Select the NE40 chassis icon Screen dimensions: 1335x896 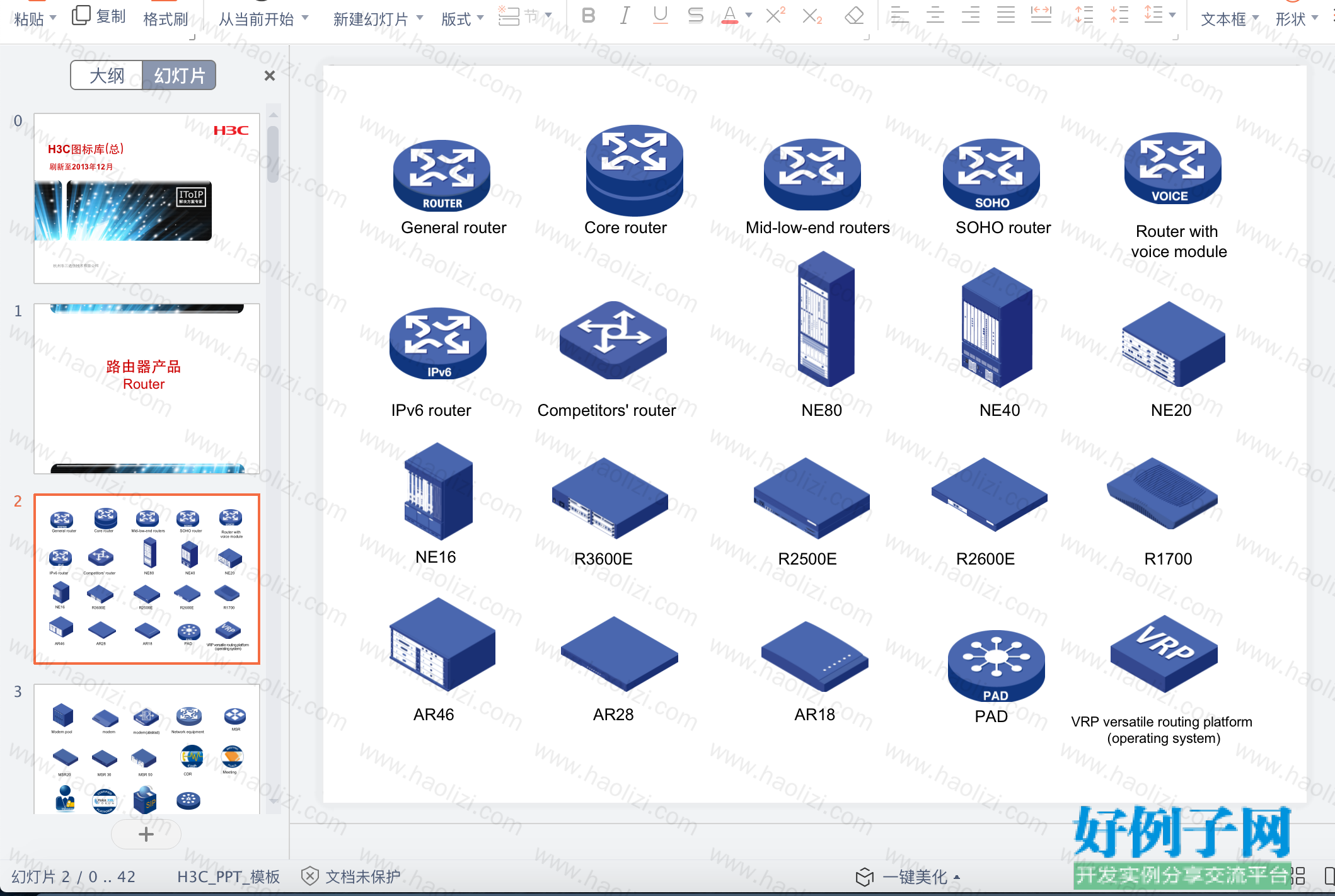[997, 328]
